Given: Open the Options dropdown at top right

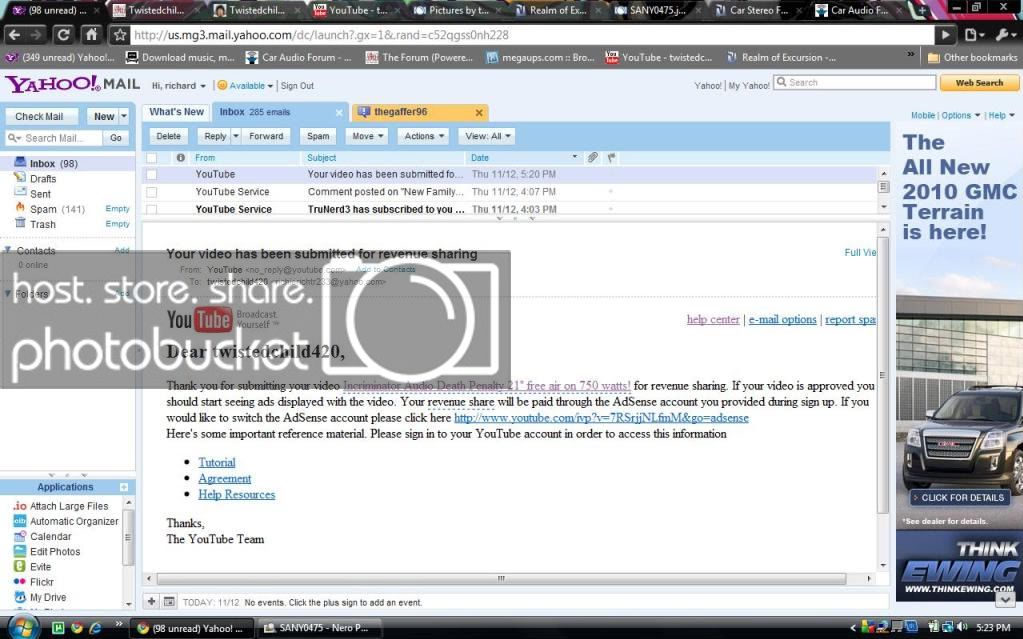Looking at the screenshot, I should point(960,115).
